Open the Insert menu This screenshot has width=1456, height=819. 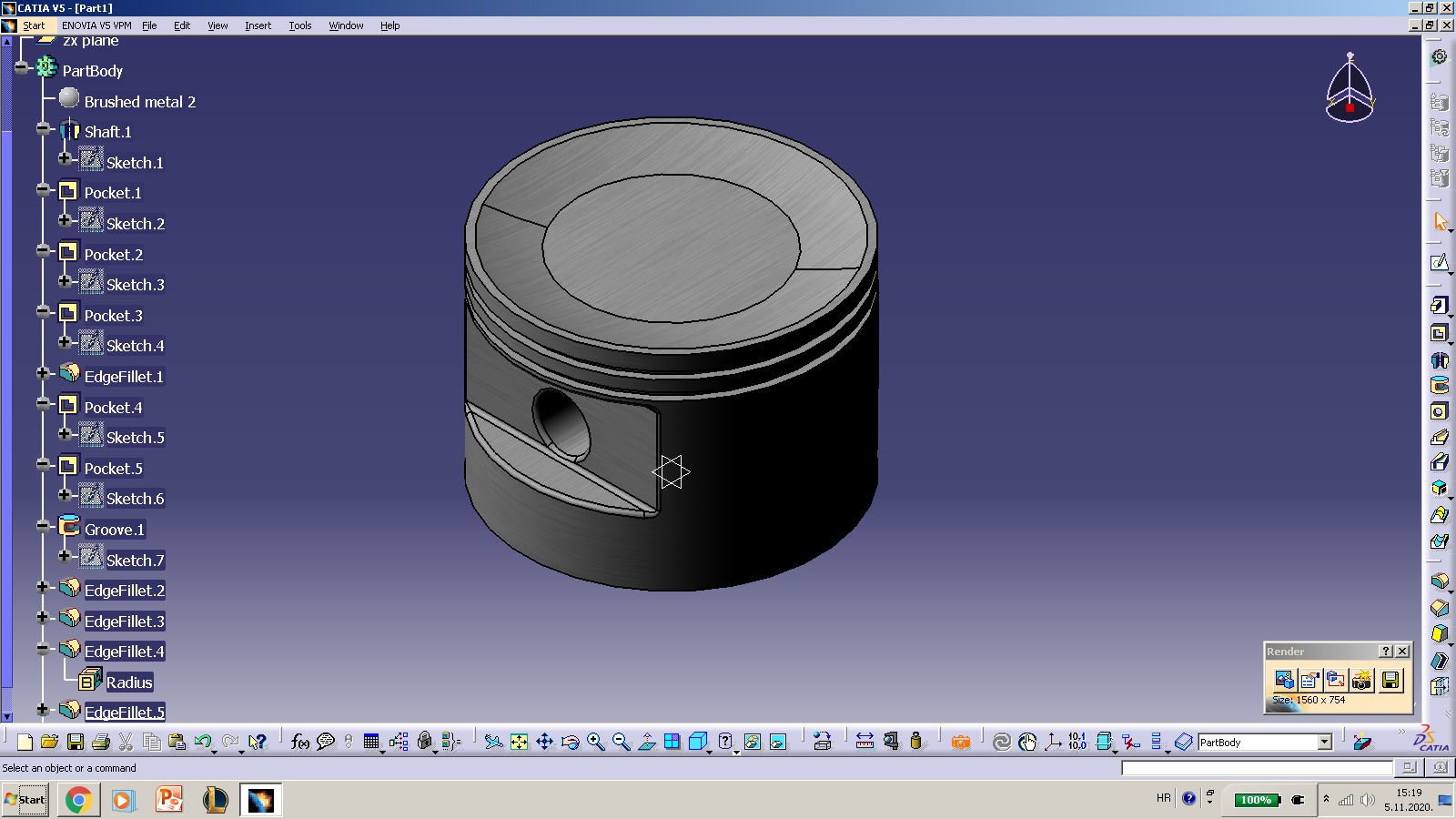point(258,25)
